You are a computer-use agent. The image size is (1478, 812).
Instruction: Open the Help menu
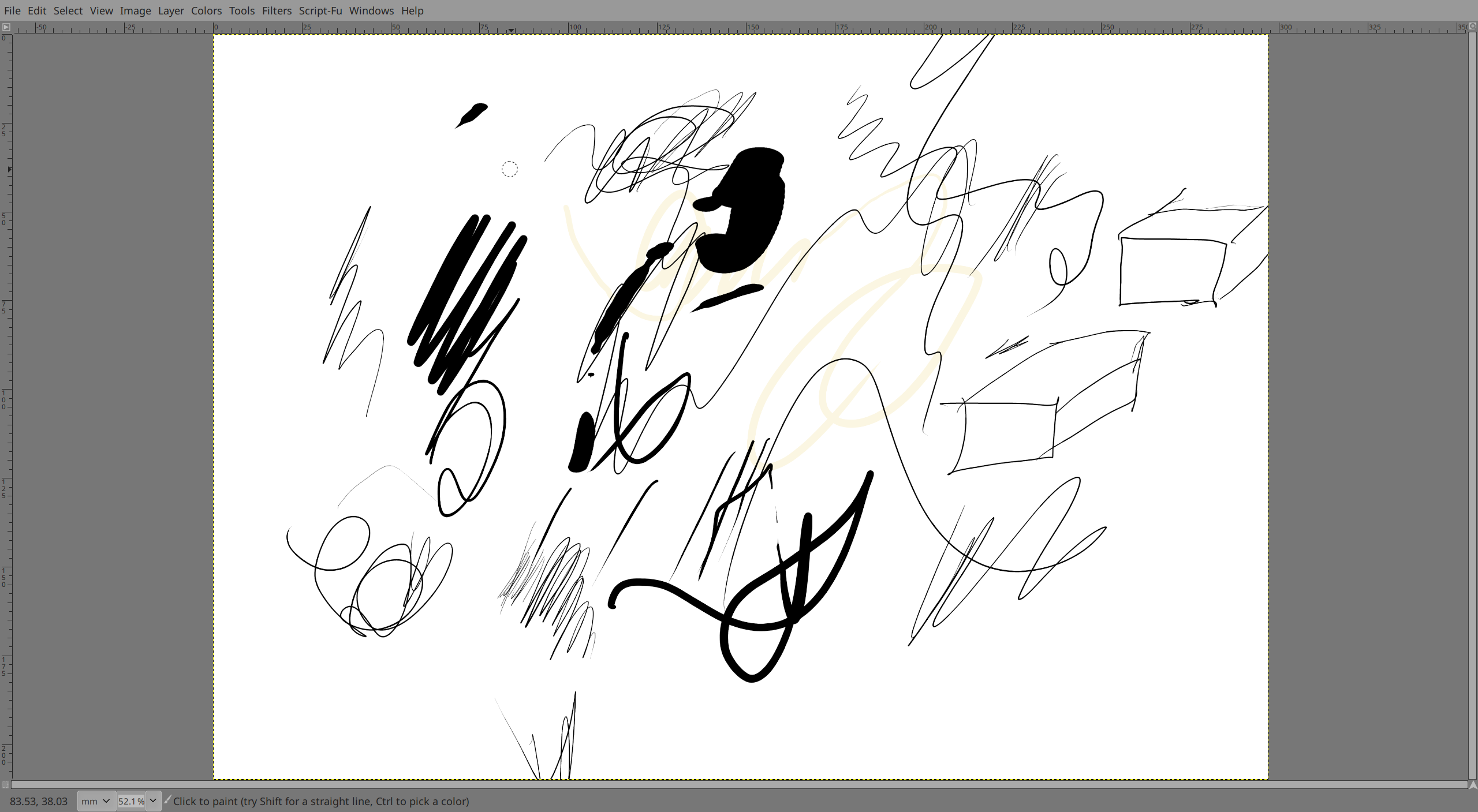[x=412, y=10]
